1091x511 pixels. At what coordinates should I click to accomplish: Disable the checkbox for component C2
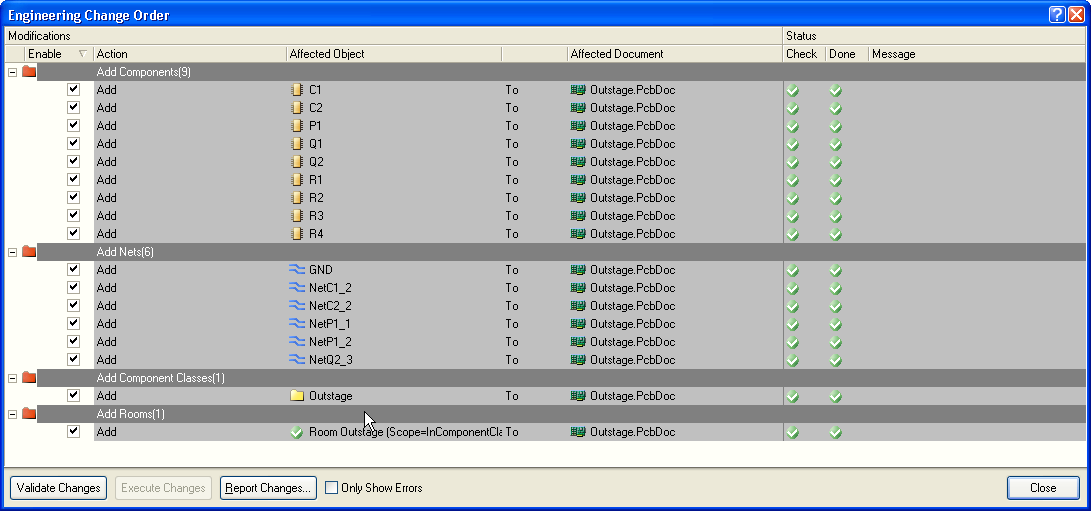[73, 108]
